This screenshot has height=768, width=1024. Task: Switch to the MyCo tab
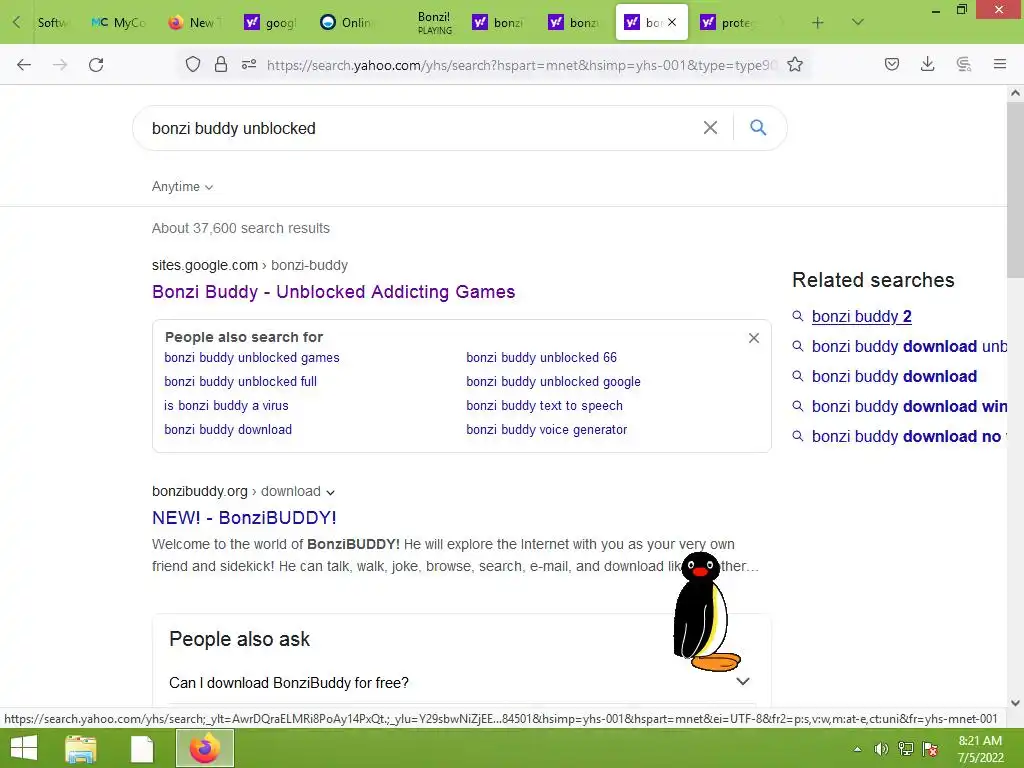(119, 23)
